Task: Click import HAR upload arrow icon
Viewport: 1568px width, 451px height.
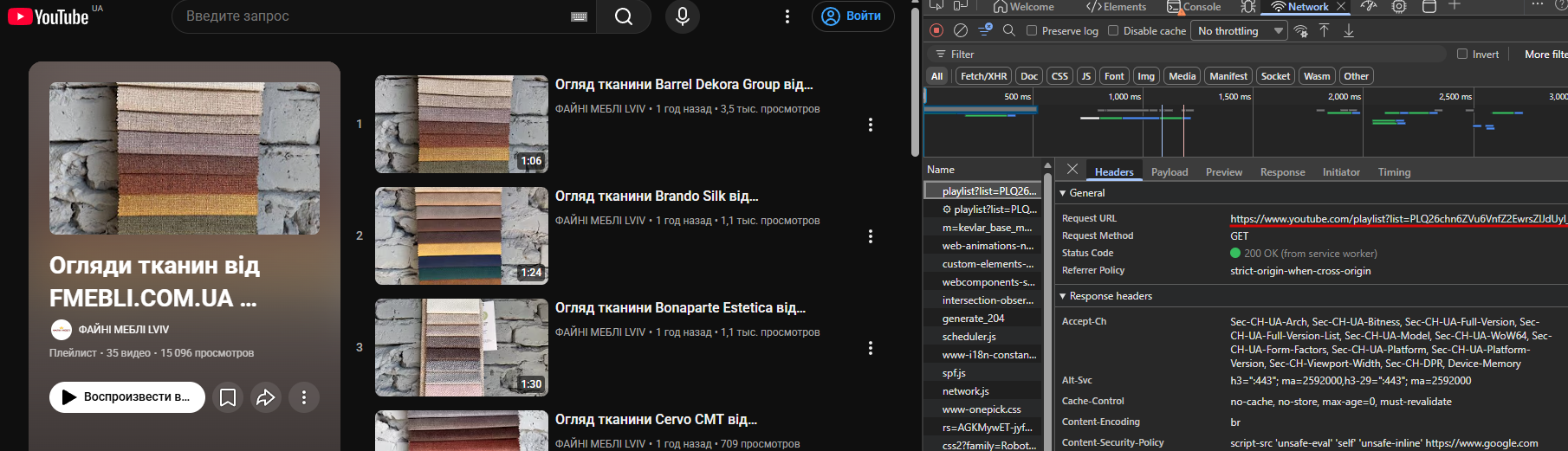Action: click(1325, 30)
